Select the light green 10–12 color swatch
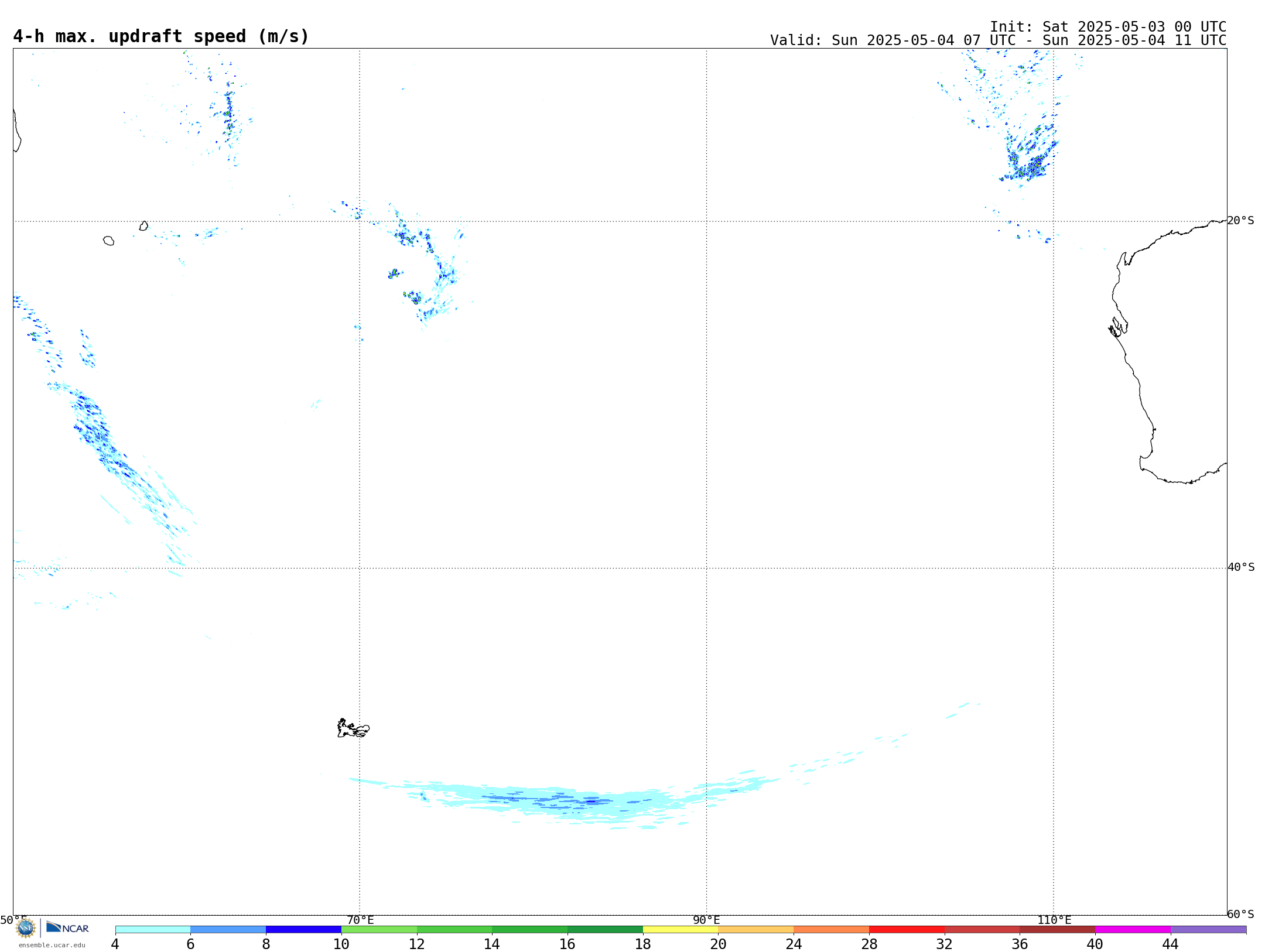Screen dimensions: 1265x952 coord(379,929)
